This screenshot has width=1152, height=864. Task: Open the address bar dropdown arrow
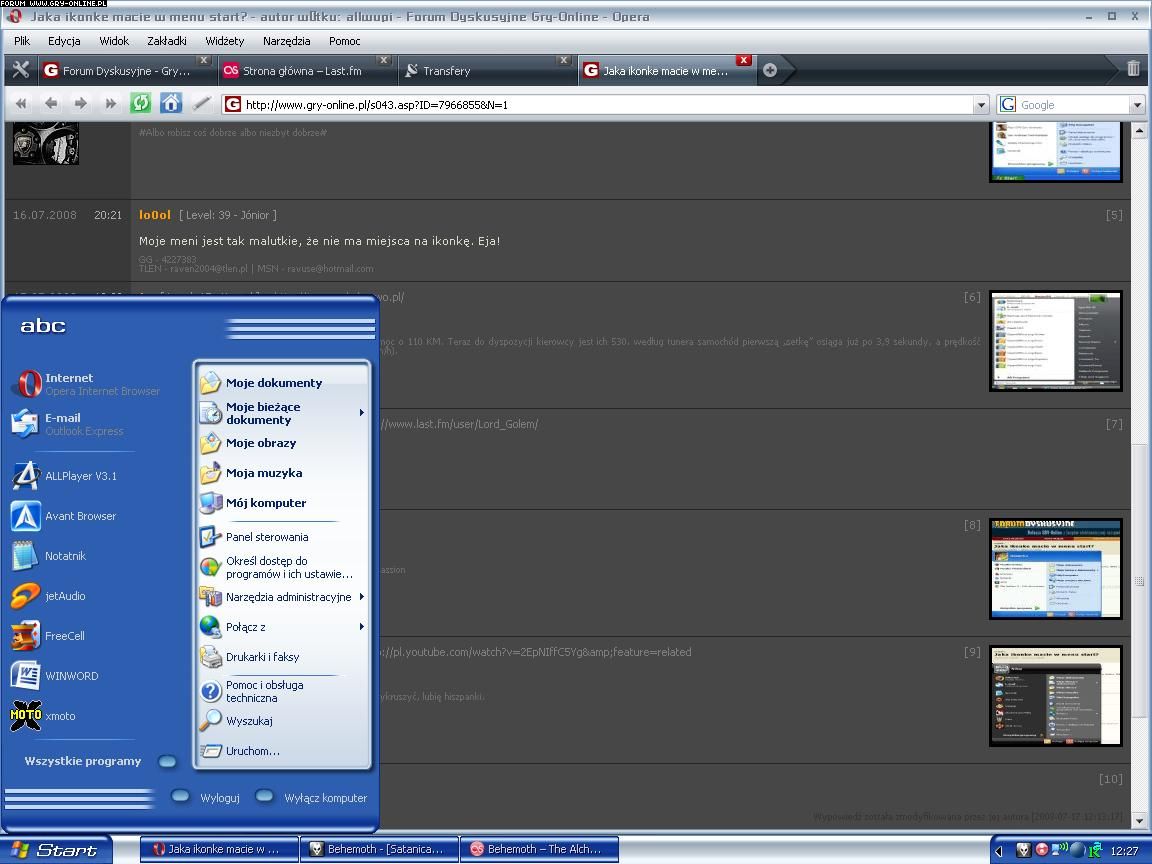(980, 104)
